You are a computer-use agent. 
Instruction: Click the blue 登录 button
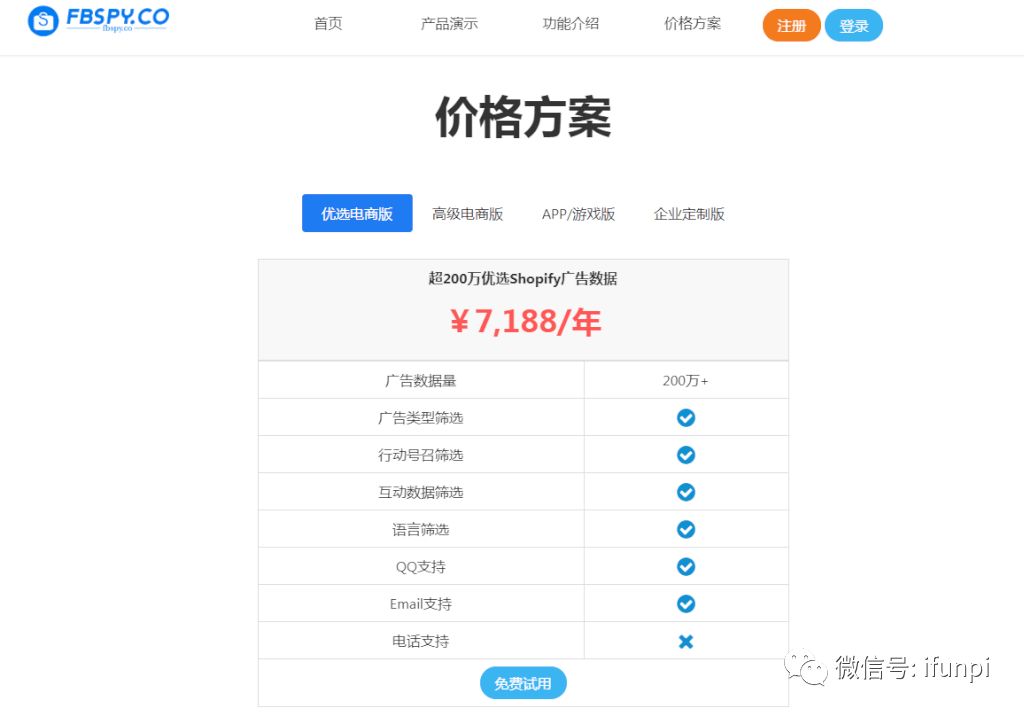coord(854,25)
